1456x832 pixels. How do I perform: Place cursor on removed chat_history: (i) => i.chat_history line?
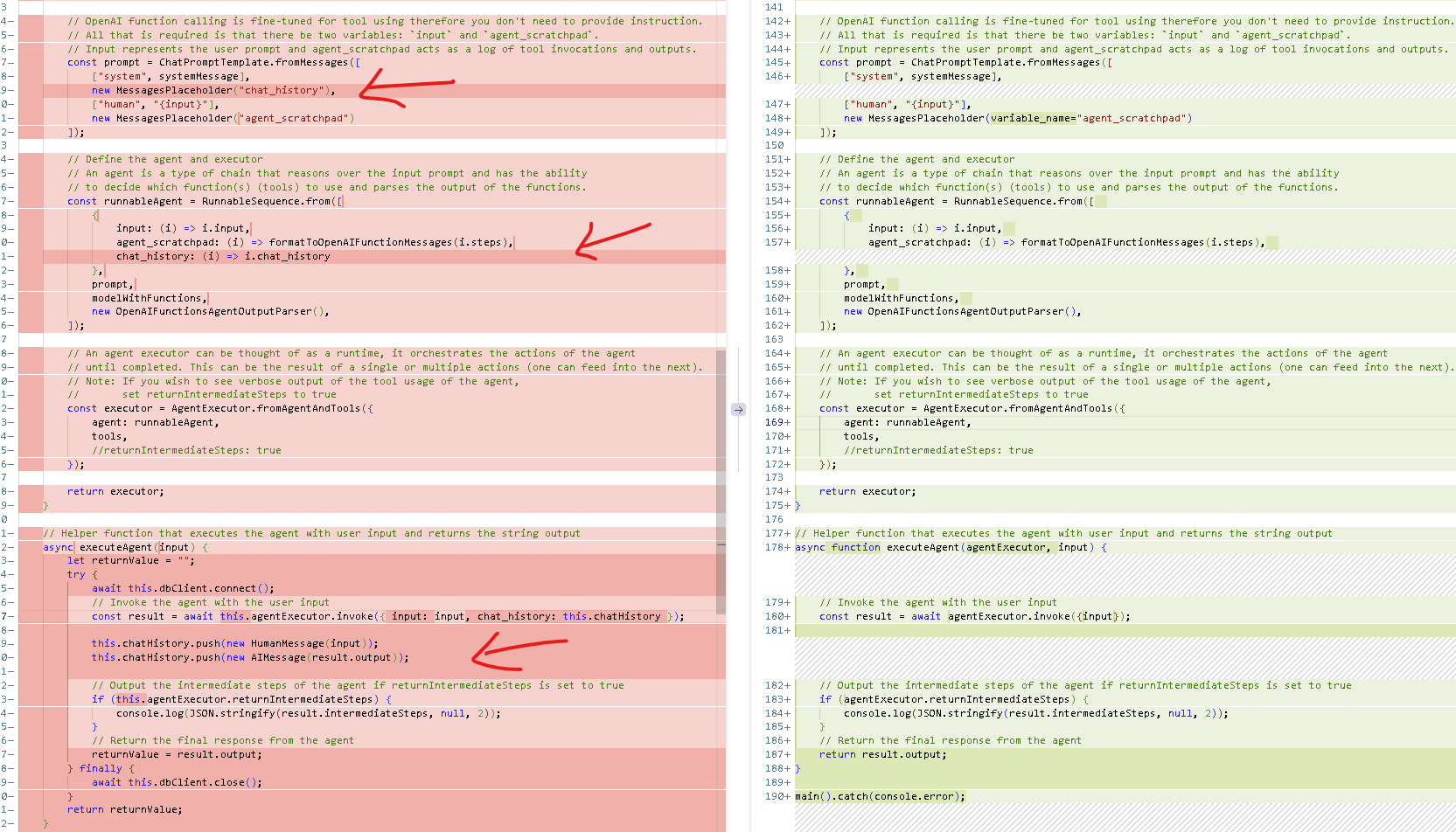click(x=223, y=256)
